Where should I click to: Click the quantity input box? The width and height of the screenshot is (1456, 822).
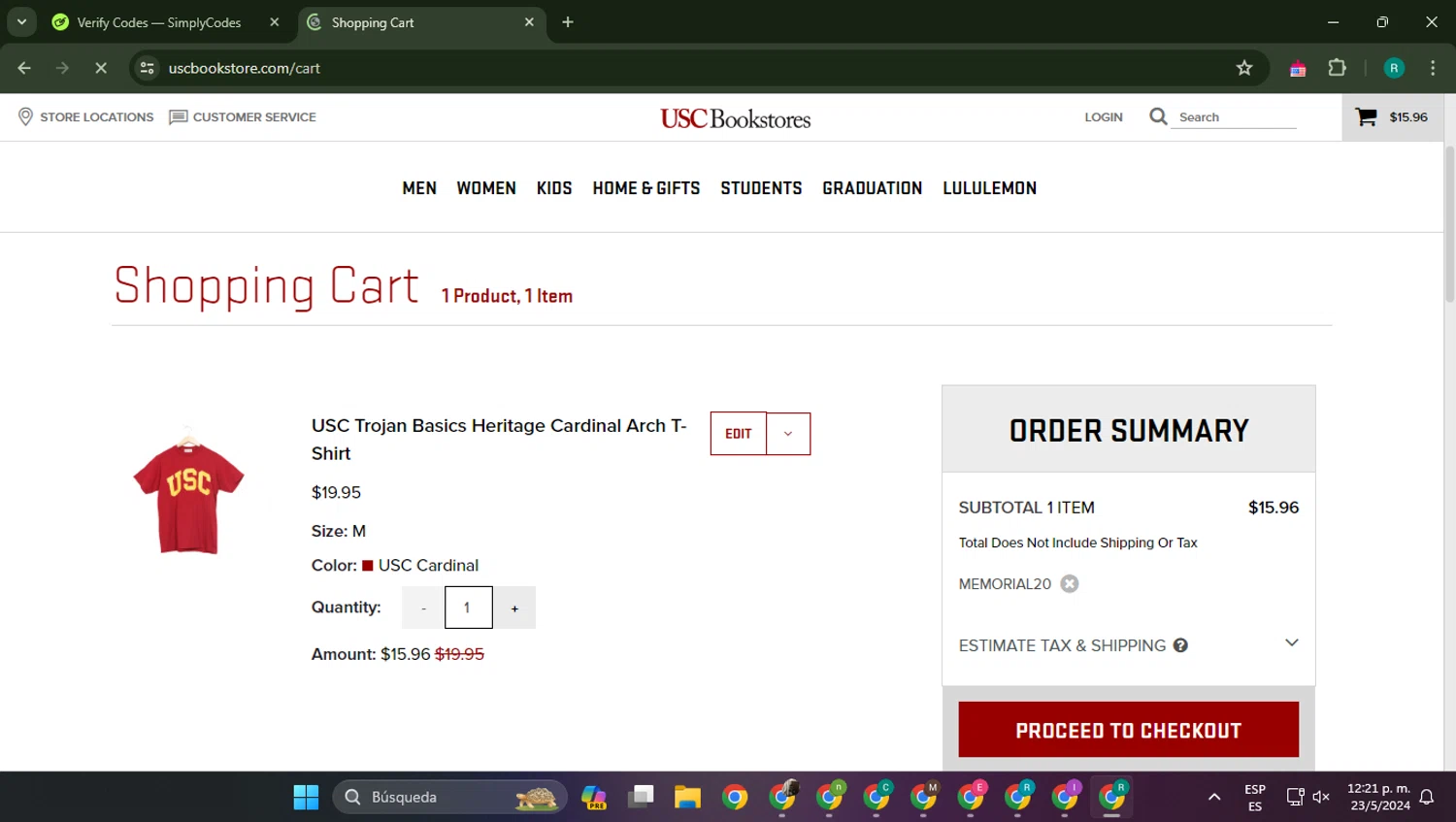click(x=468, y=608)
